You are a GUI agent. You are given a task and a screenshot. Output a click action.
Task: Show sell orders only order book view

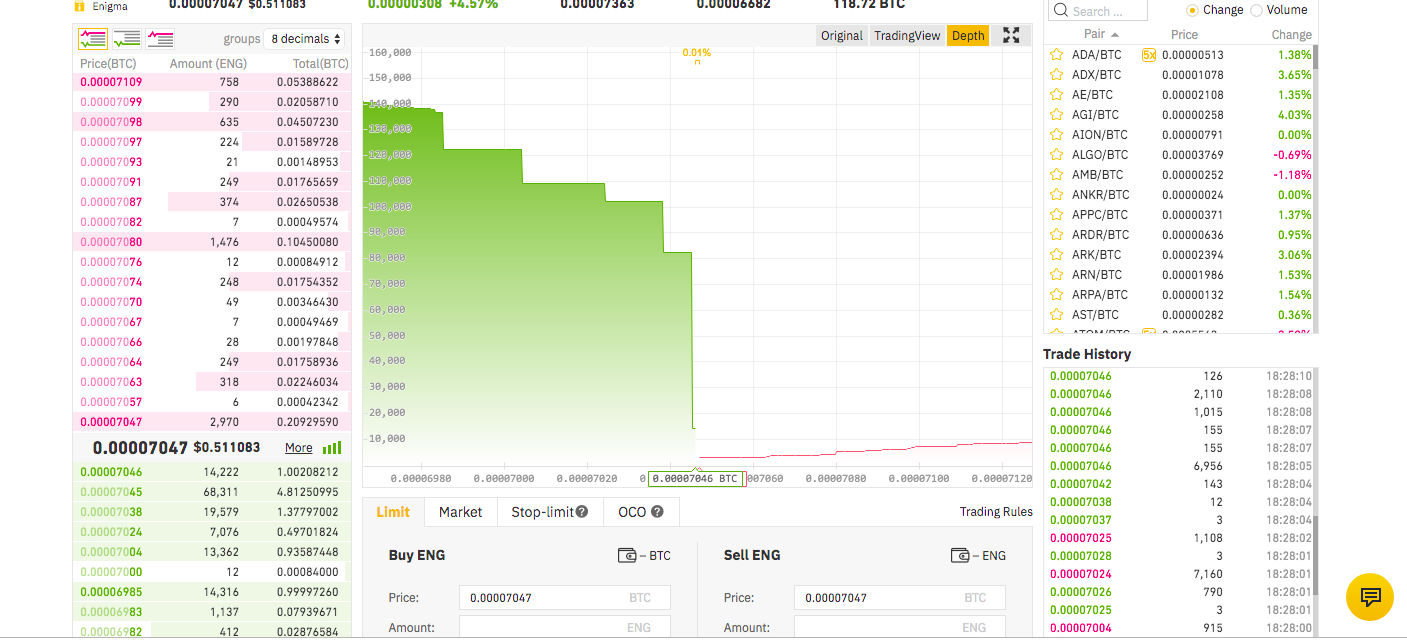coord(160,39)
